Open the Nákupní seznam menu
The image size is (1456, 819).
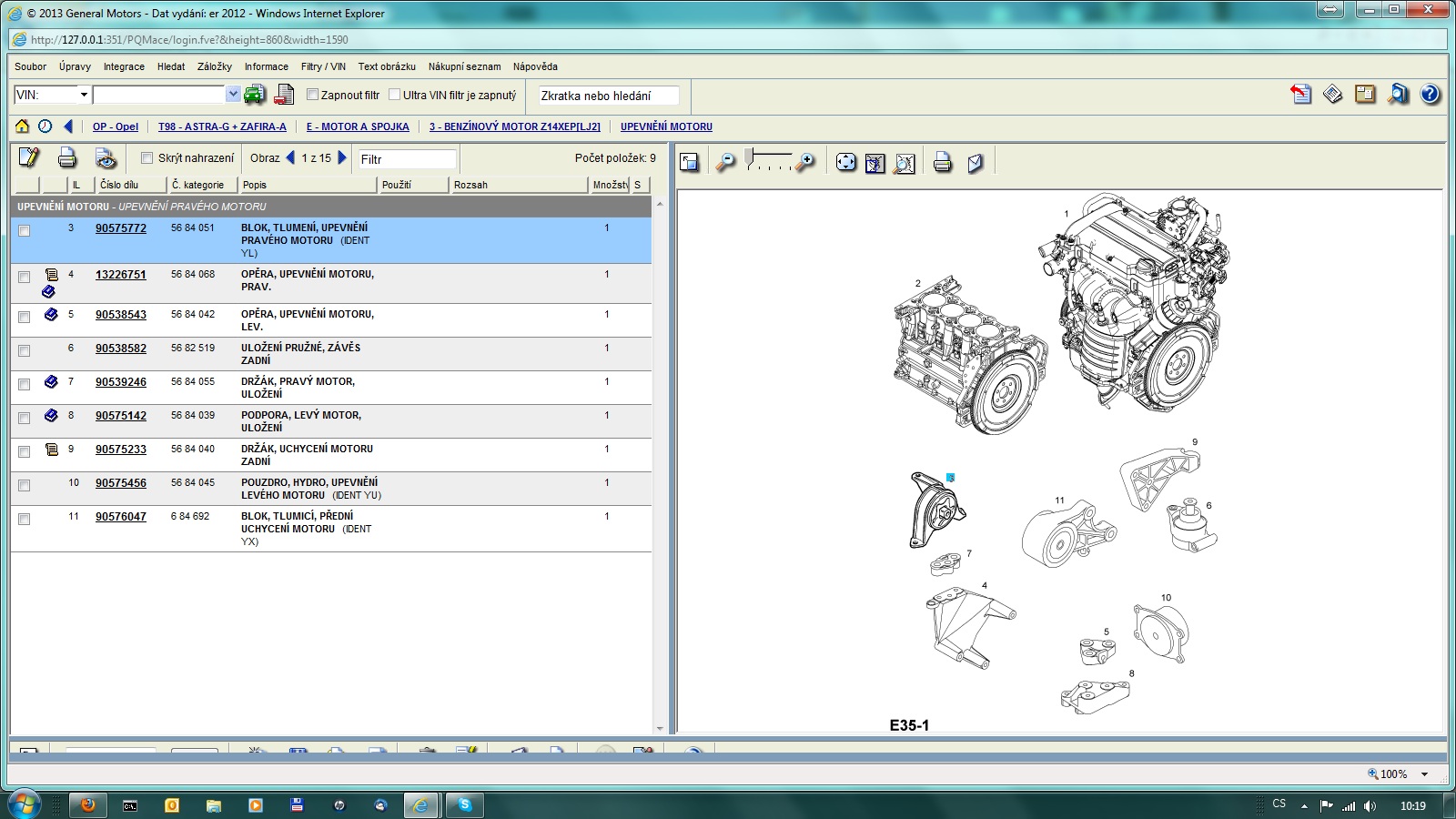point(464,66)
